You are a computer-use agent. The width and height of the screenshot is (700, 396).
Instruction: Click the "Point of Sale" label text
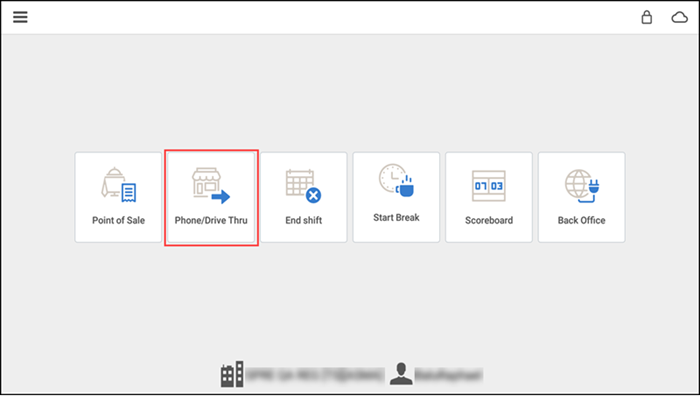pyautogui.click(x=118, y=220)
